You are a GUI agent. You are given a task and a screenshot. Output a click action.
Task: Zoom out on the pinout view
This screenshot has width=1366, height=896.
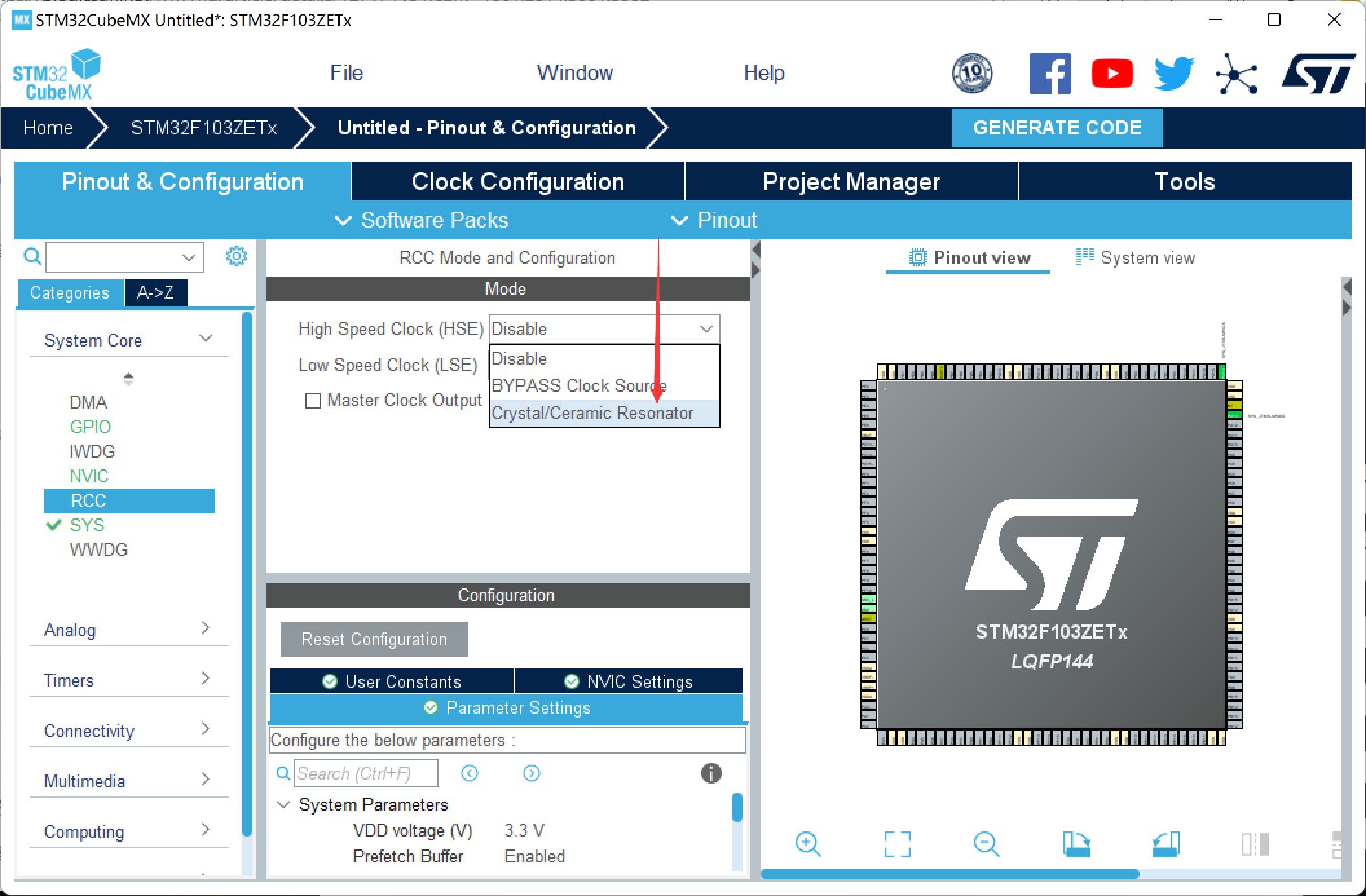986,844
